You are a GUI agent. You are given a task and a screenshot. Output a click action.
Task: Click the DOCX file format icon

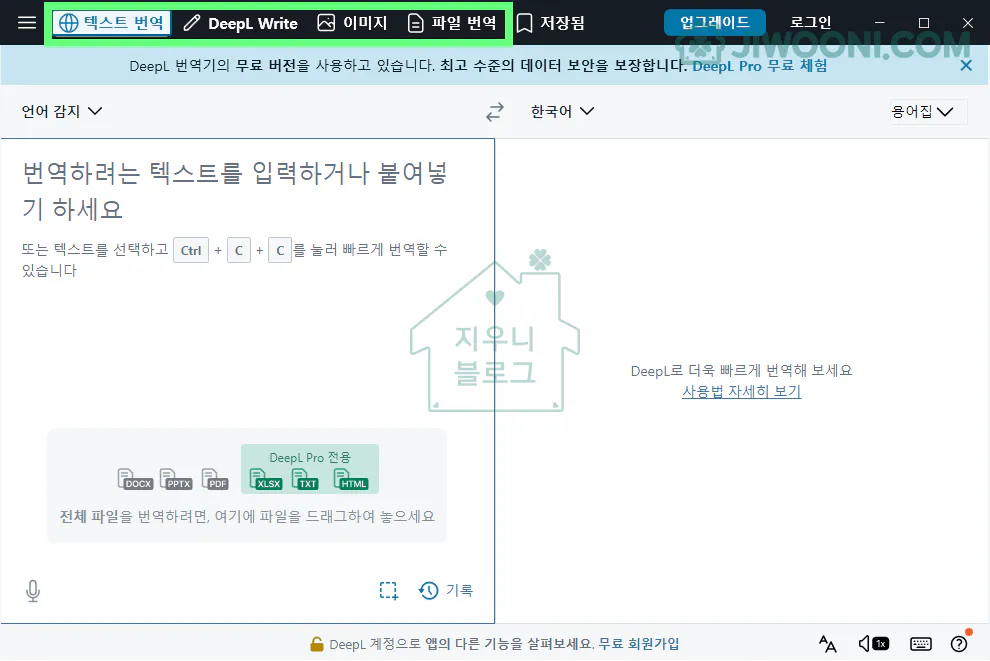[x=135, y=477]
